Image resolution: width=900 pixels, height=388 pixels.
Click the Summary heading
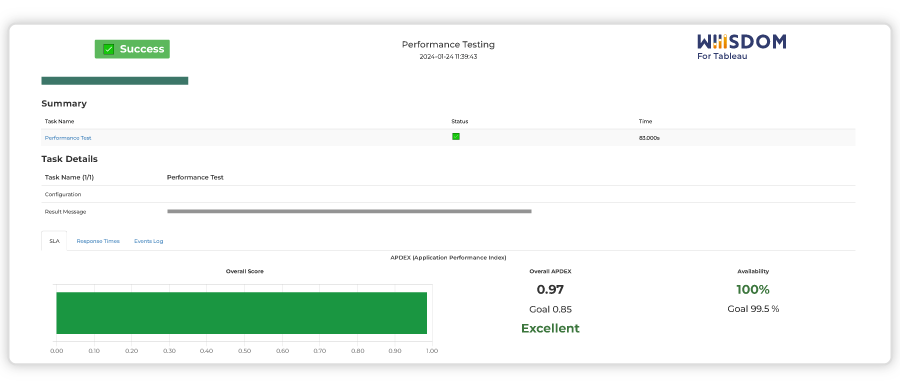point(64,104)
